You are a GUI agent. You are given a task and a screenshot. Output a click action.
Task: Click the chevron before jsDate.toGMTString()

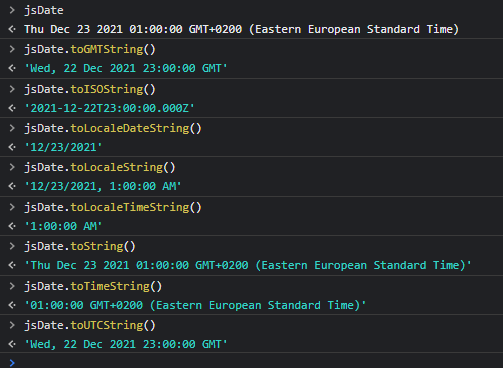point(12,49)
